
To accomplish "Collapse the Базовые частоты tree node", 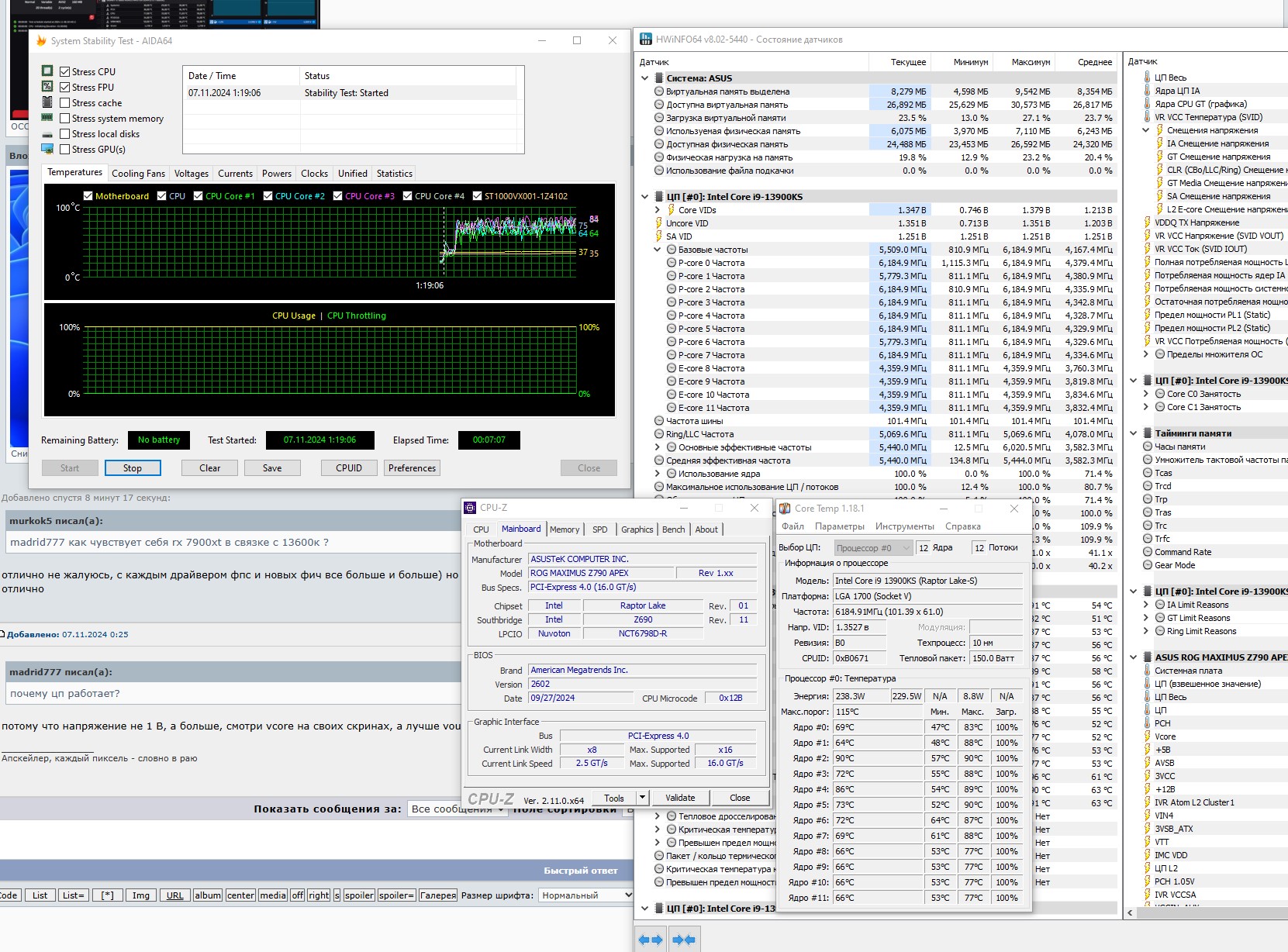I will (x=658, y=250).
